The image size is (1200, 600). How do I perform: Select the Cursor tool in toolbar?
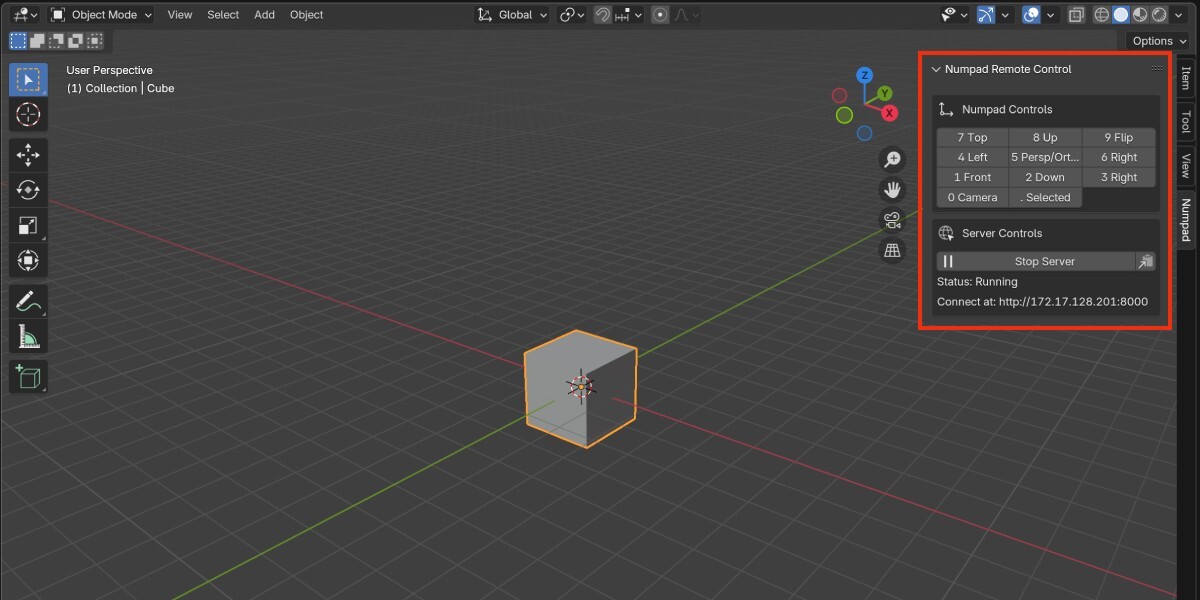28,115
